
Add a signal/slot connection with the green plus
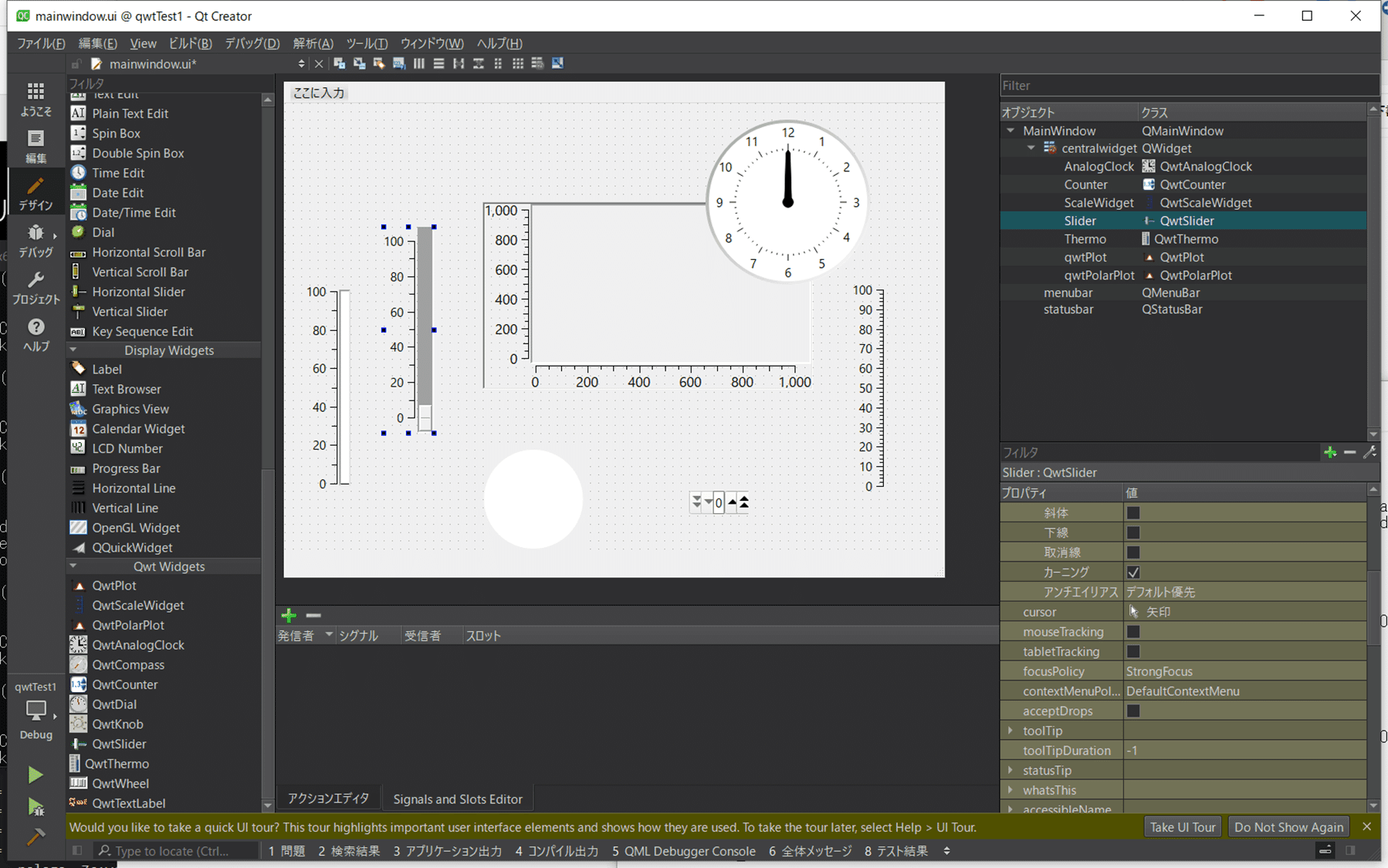click(289, 615)
